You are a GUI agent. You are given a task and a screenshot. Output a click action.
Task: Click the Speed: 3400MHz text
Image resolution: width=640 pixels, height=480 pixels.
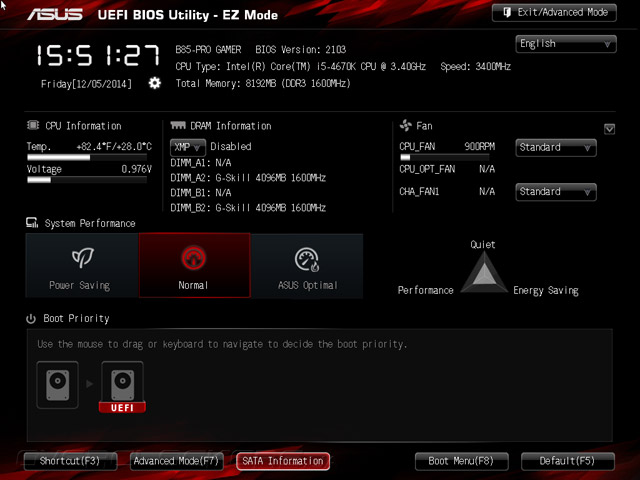476,67
